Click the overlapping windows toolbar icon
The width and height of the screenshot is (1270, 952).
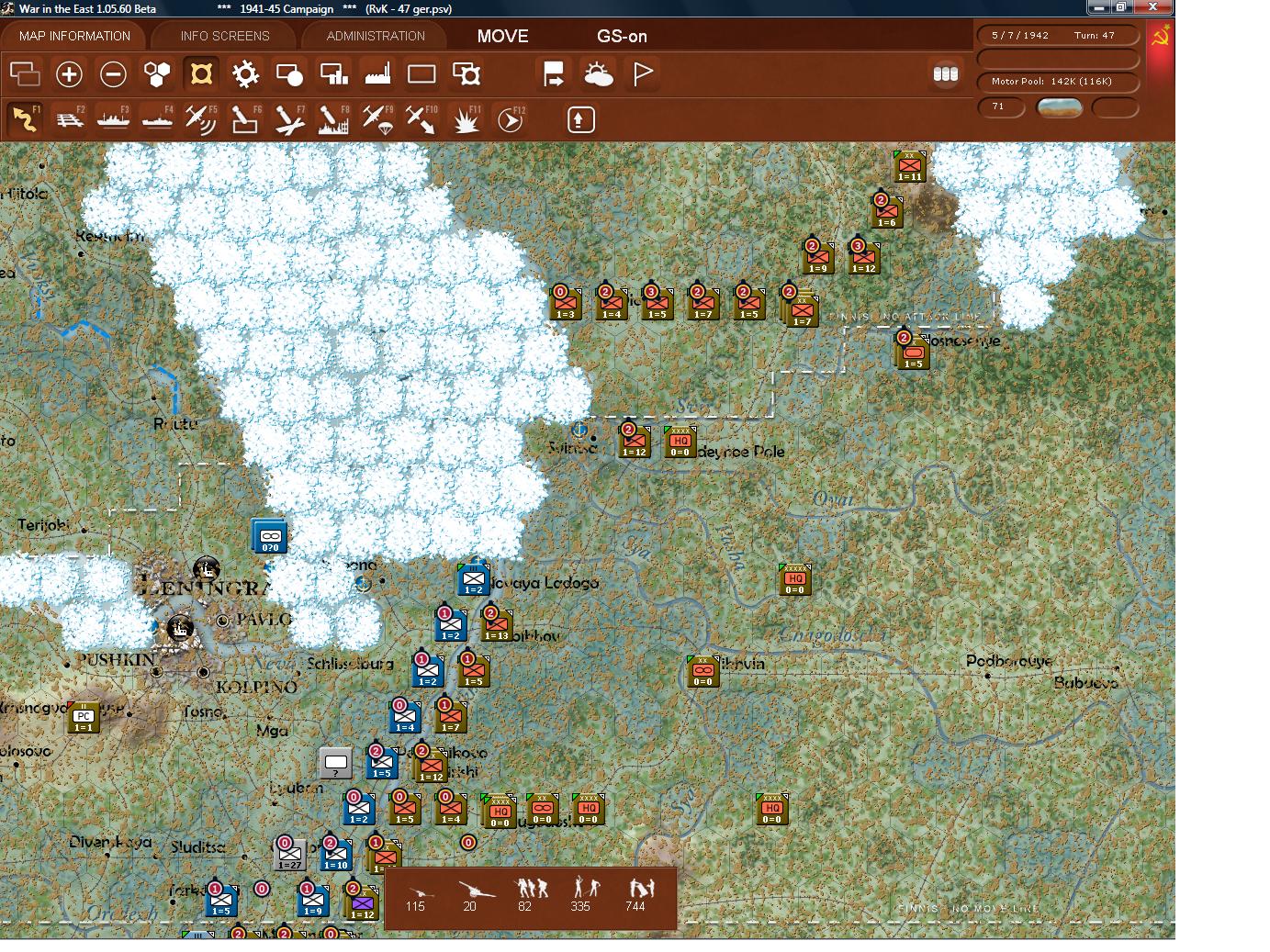(25, 73)
